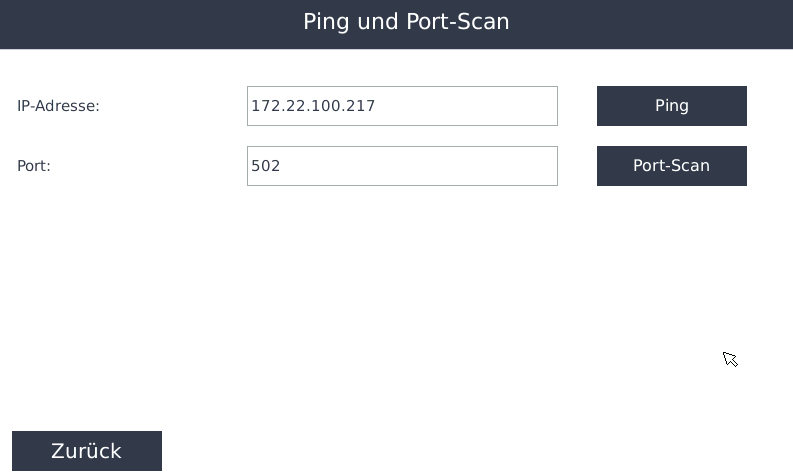The width and height of the screenshot is (793, 473).
Task: Click the "Ping und Port-Scan" title
Action: [x=406, y=22]
